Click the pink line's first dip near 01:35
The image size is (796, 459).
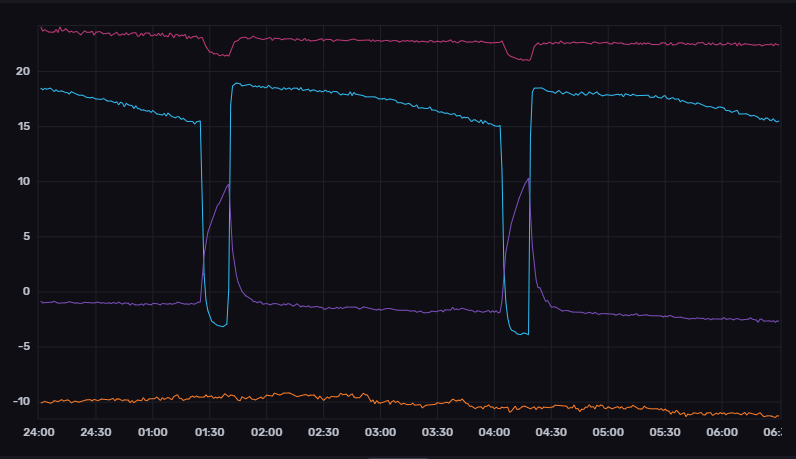[x=219, y=55]
